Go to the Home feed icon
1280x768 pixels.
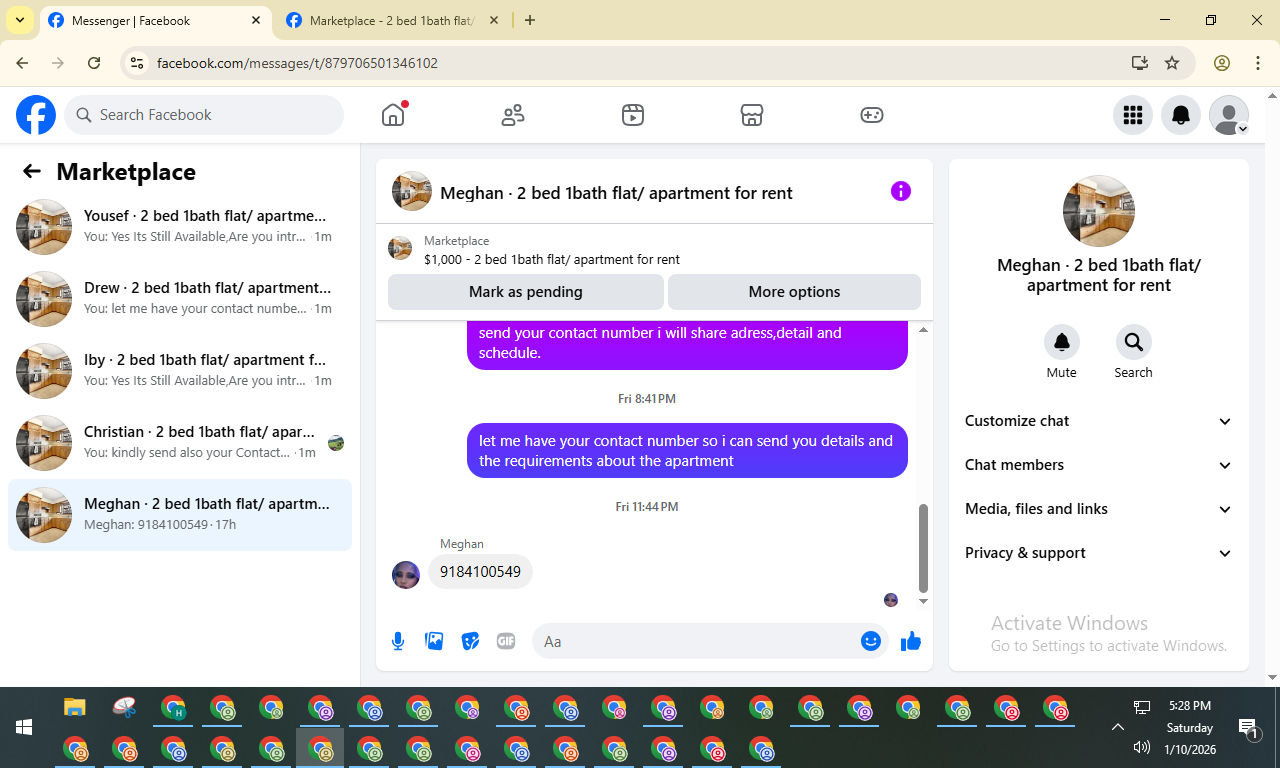coord(393,115)
